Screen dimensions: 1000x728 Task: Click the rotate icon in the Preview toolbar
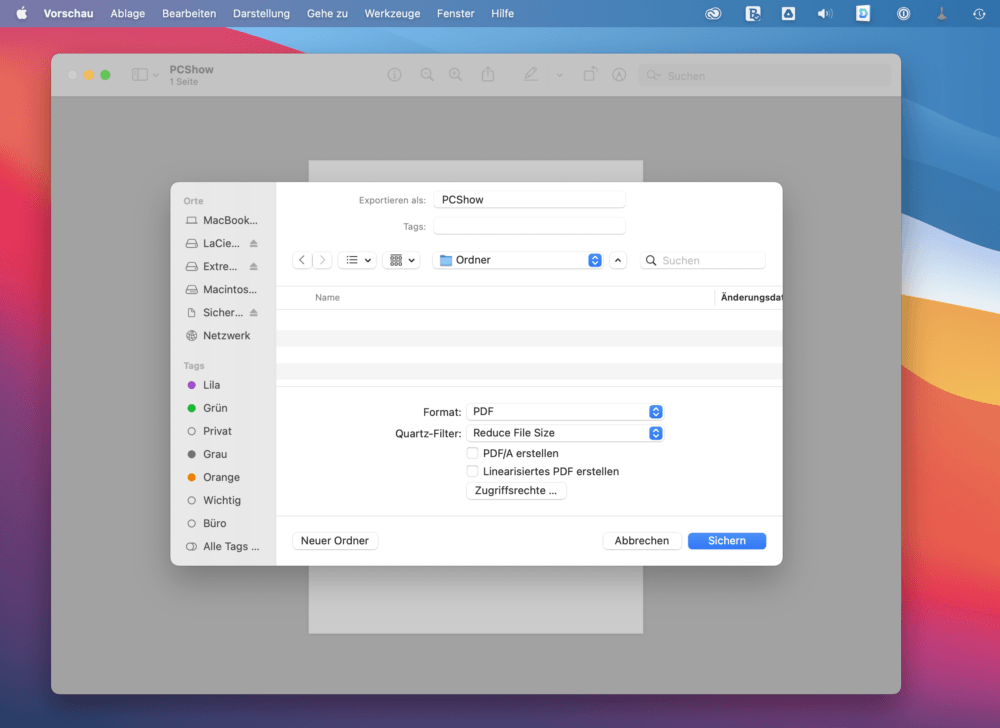(x=589, y=75)
